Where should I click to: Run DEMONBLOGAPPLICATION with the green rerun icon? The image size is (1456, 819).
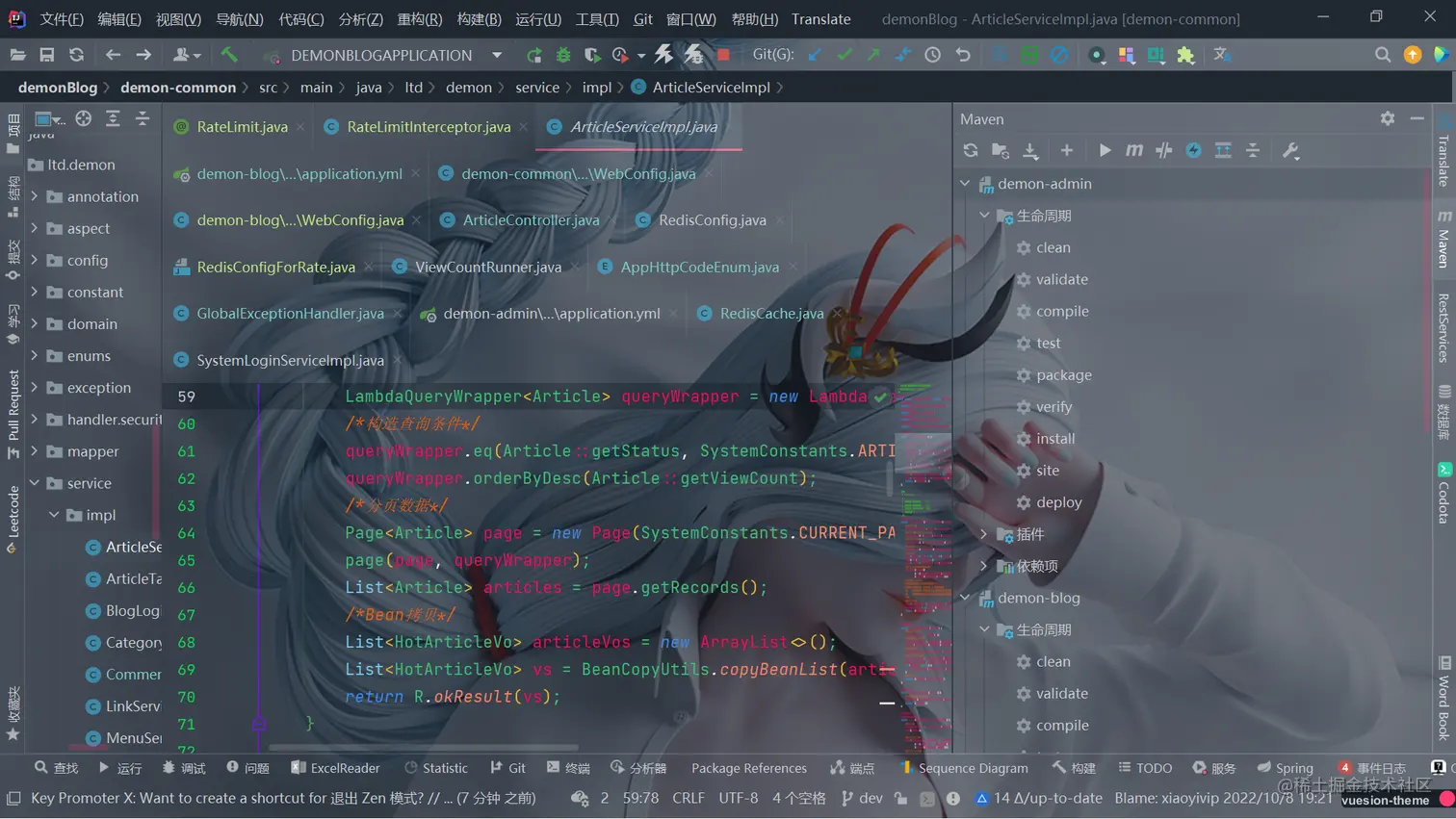[x=533, y=55]
